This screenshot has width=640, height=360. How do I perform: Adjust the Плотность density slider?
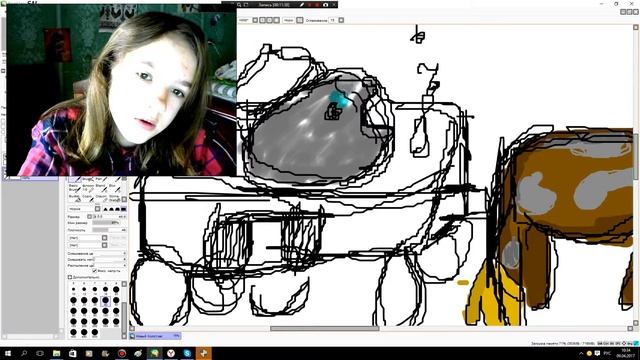[109, 230]
